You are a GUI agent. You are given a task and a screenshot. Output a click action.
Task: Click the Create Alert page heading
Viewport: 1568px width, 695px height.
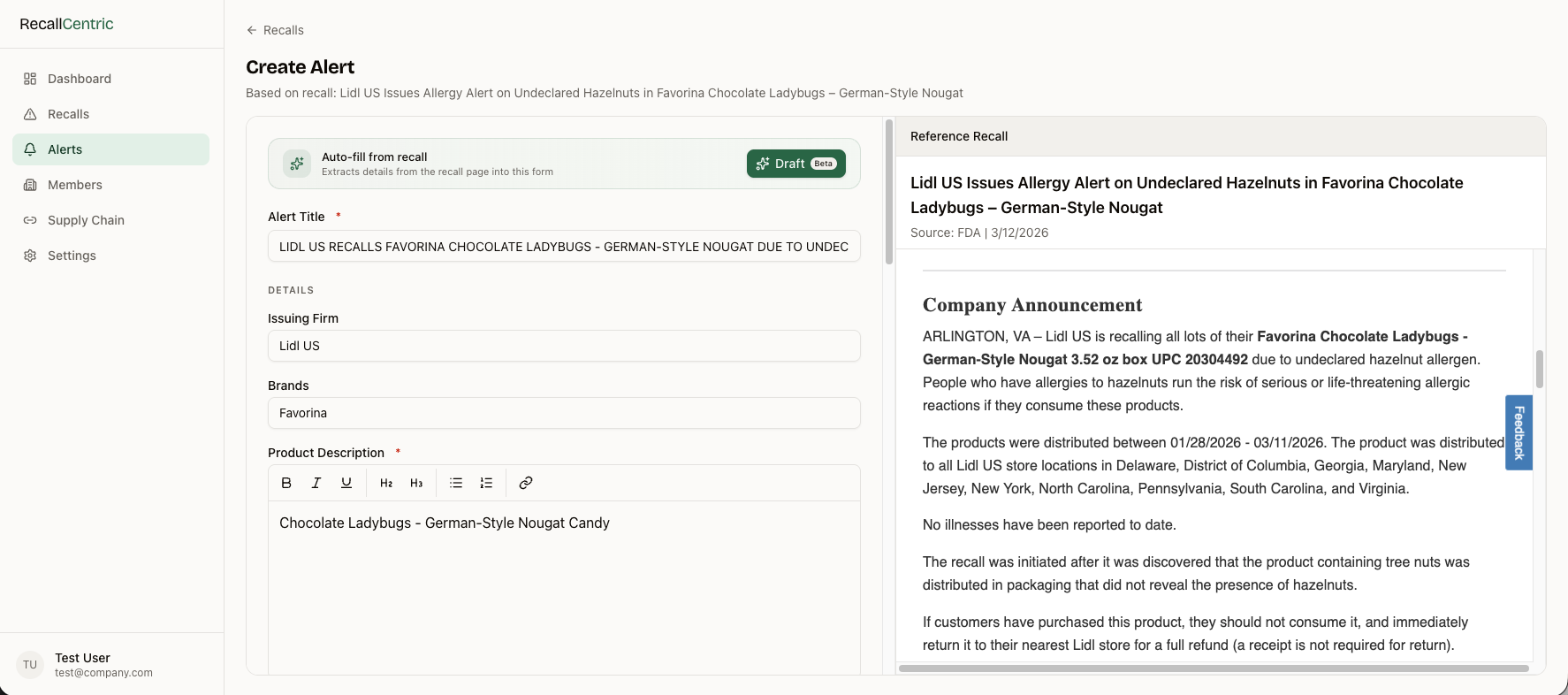point(300,67)
